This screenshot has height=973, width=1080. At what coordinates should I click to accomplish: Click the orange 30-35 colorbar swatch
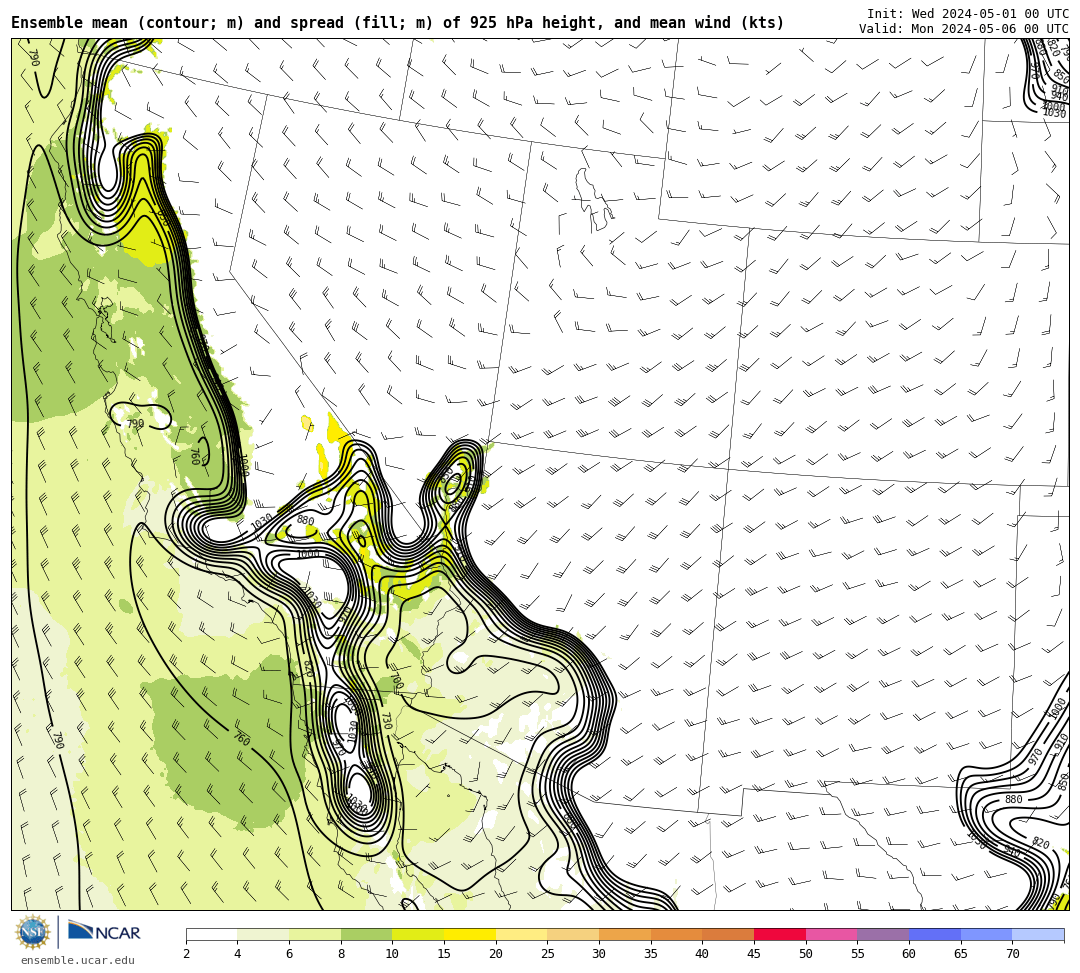tap(625, 934)
